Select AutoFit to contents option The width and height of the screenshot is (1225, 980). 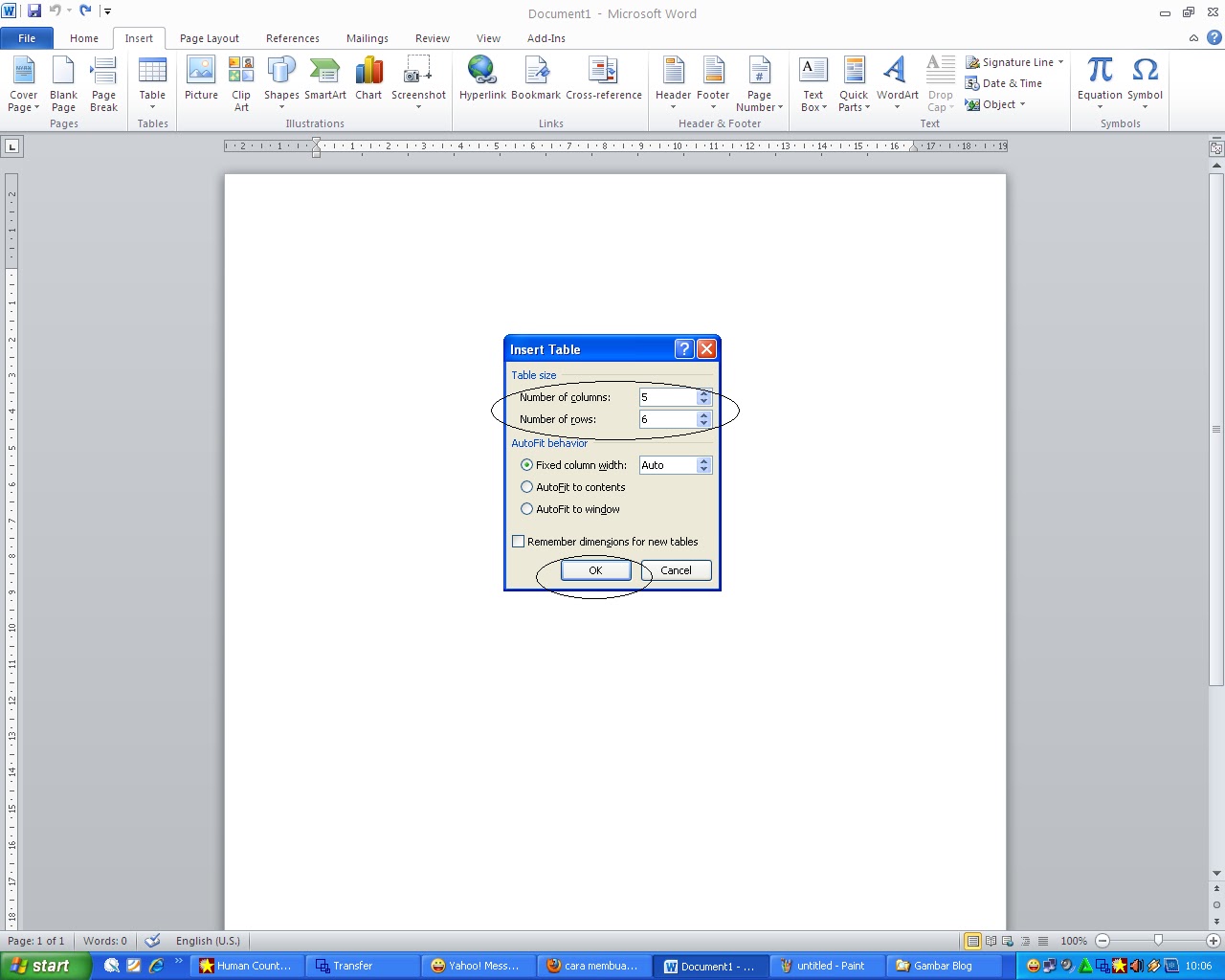click(x=572, y=487)
